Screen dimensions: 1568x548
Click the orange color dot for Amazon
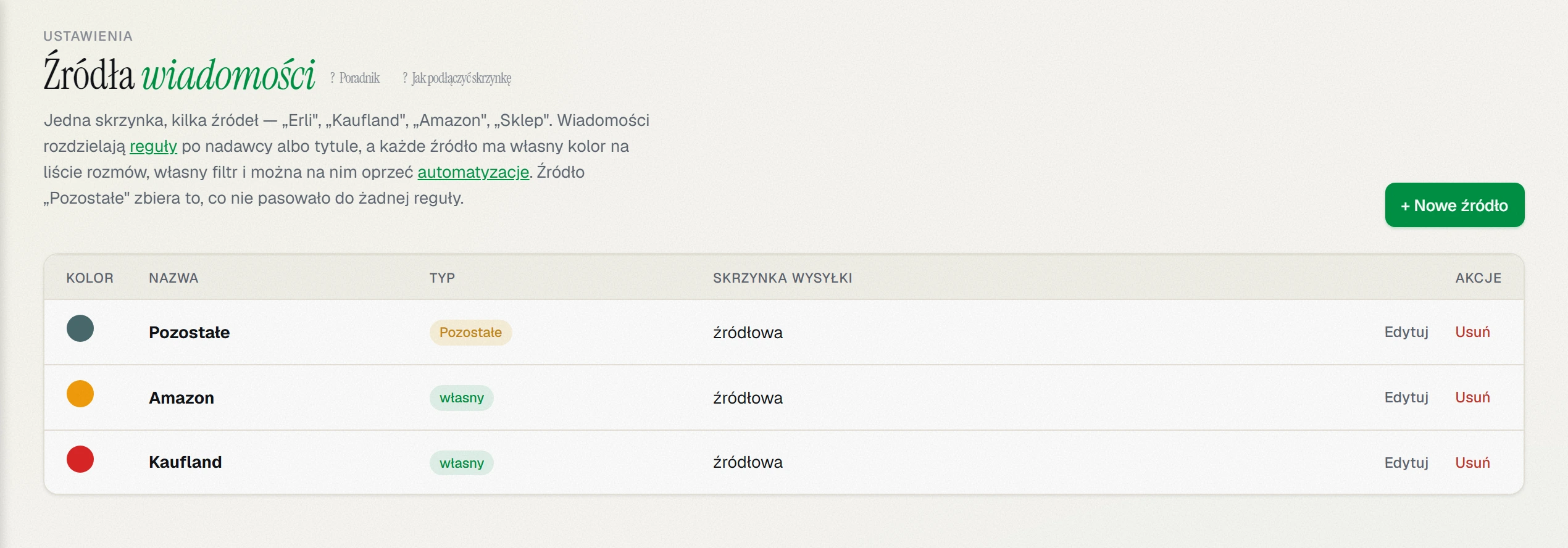[x=80, y=394]
